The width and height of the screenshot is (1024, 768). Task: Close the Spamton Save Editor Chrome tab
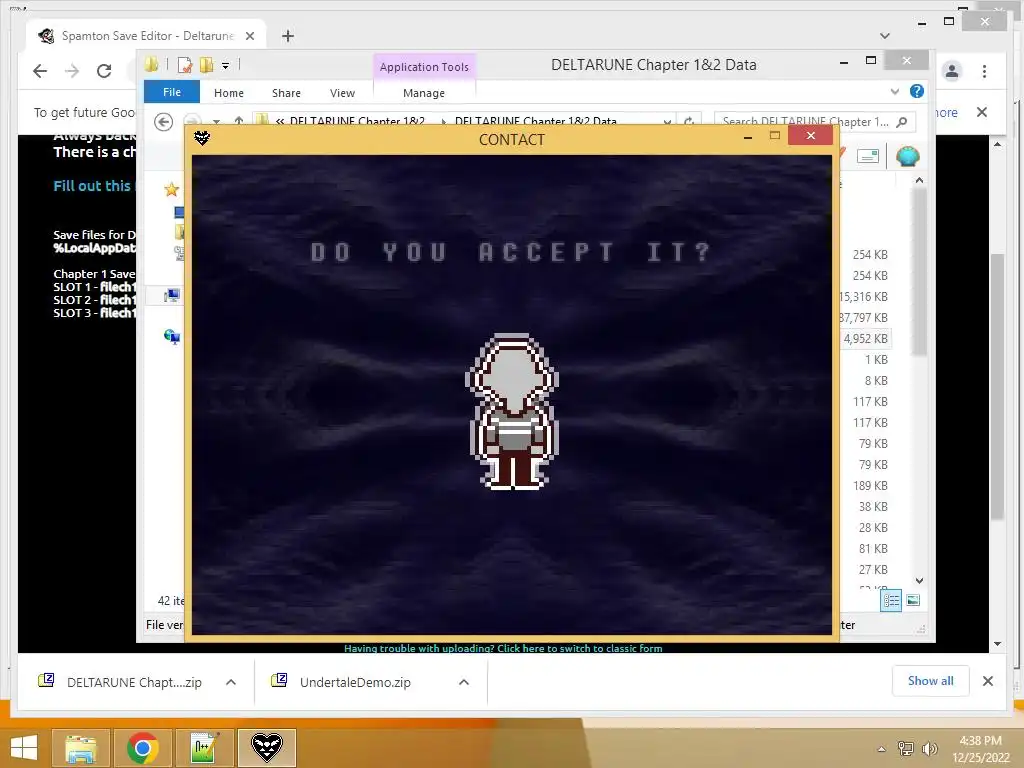[x=250, y=36]
